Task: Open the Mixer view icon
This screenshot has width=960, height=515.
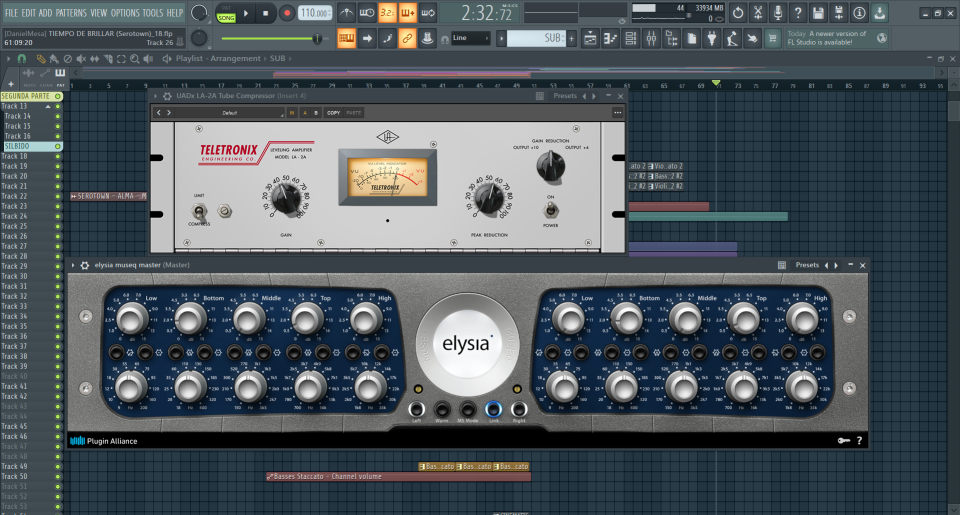Action: (651, 39)
